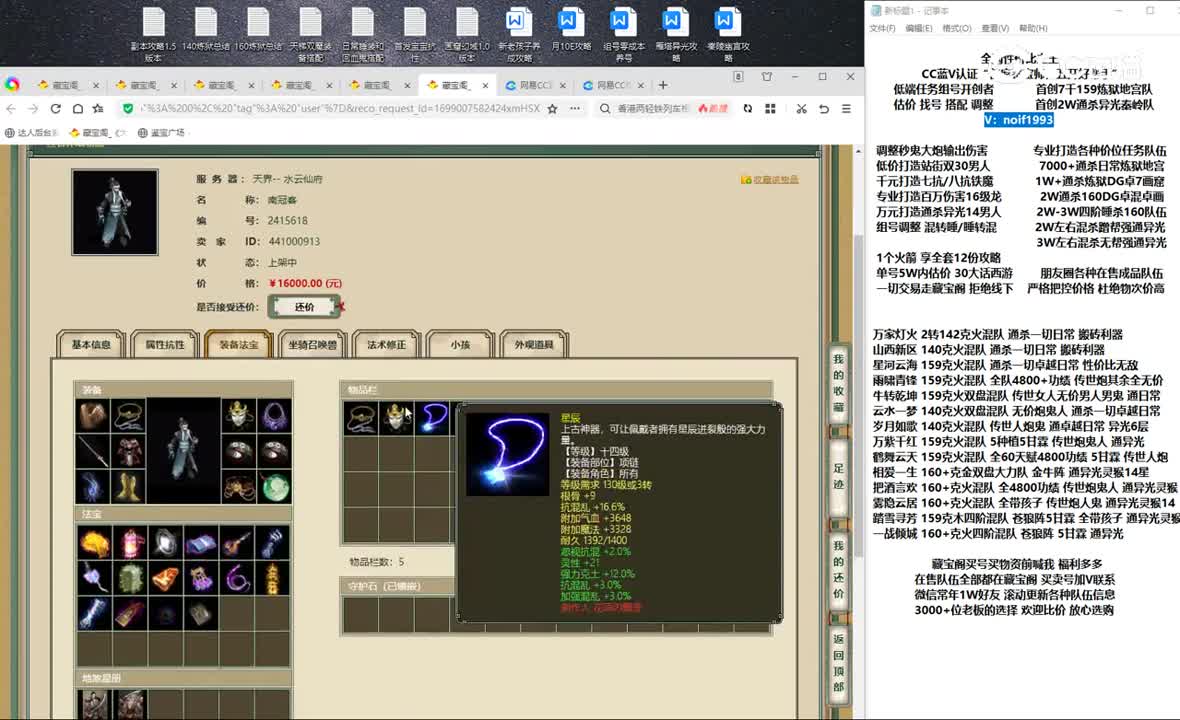
Task: Open Notepad 编辑(E) menu
Action: coord(919,28)
